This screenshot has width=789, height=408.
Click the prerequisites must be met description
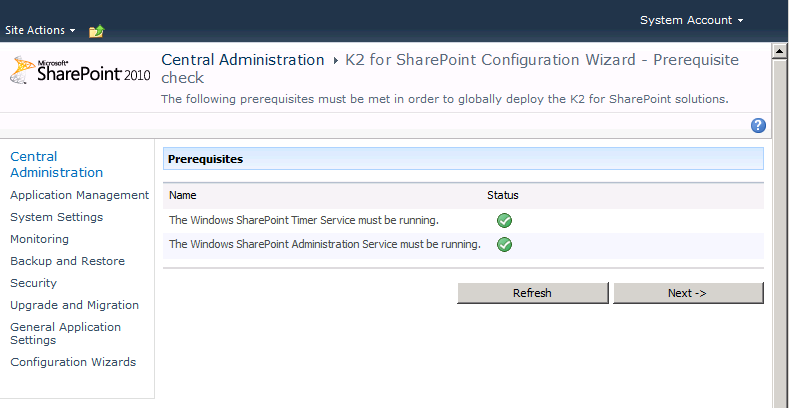[445, 99]
